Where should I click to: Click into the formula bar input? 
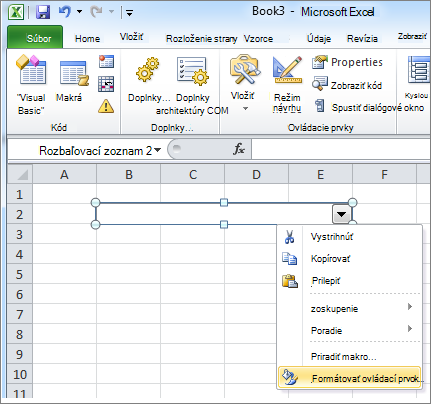(x=341, y=149)
